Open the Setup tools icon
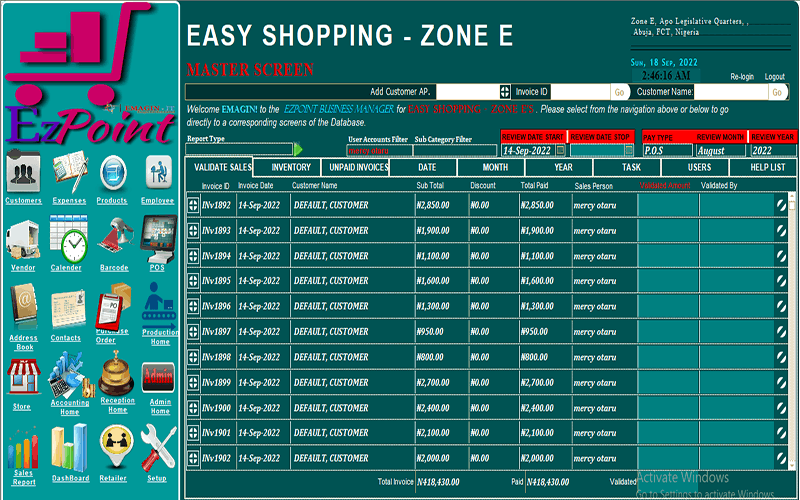Image resolution: width=800 pixels, height=500 pixels. click(157, 446)
